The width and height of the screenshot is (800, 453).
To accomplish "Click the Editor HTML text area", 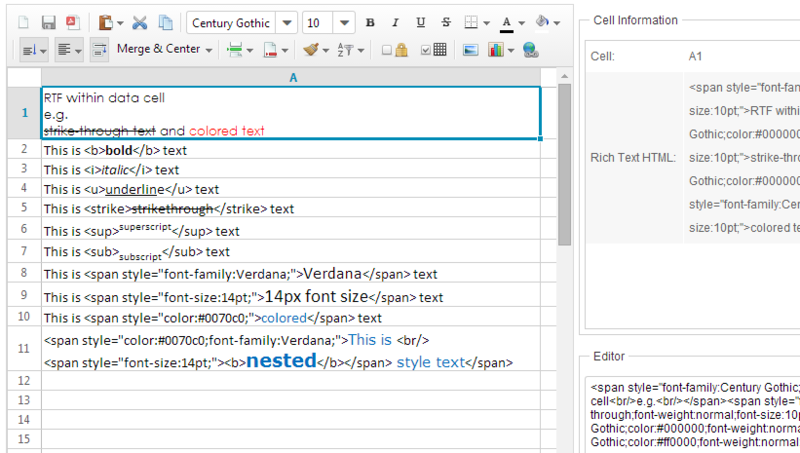I will click(695, 415).
